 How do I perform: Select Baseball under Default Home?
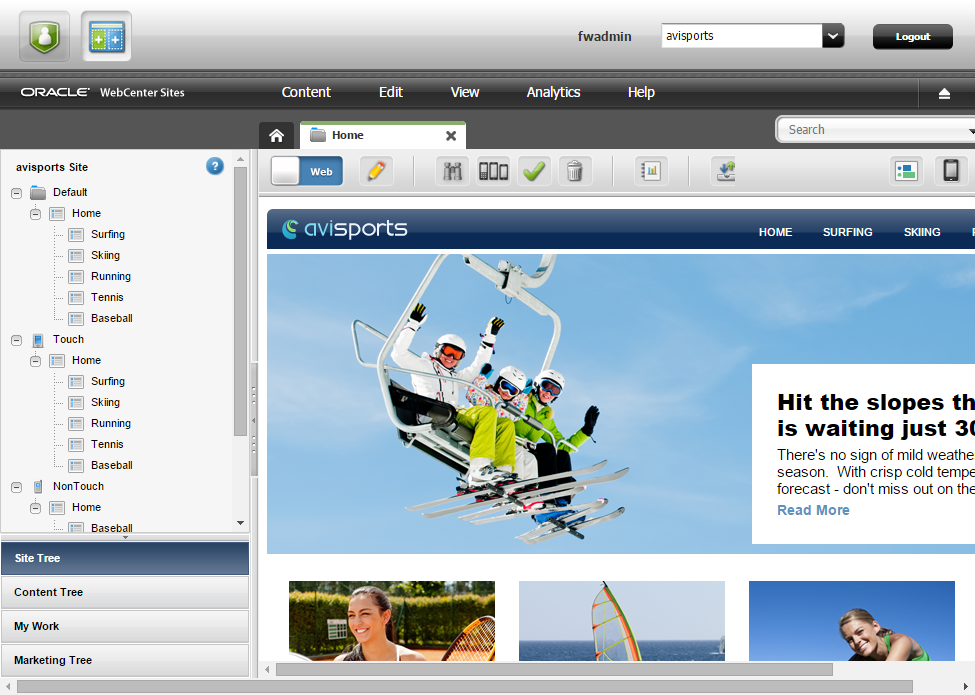[111, 318]
